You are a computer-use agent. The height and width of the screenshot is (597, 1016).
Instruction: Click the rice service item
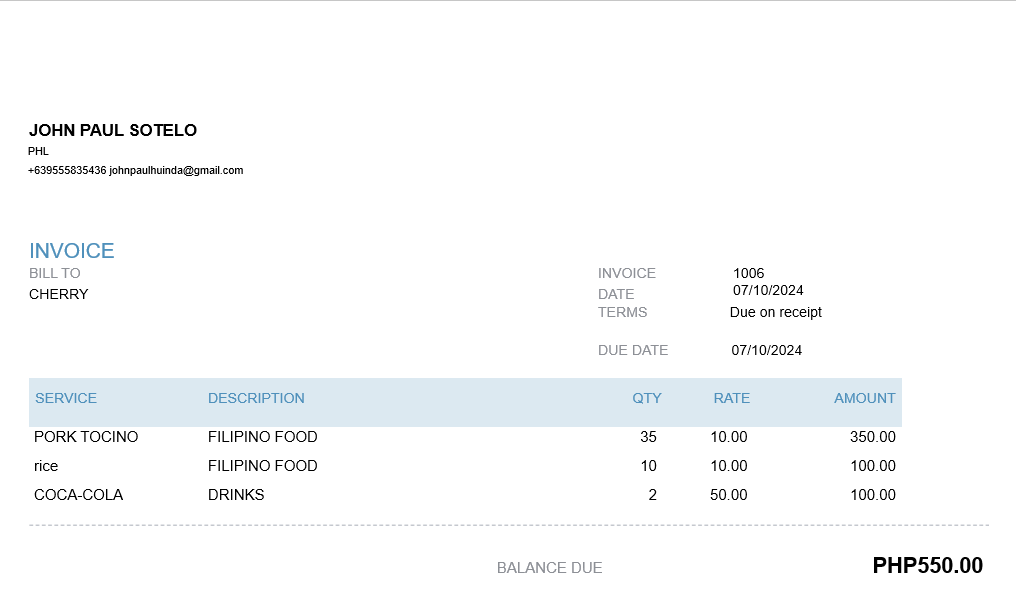tap(46, 466)
